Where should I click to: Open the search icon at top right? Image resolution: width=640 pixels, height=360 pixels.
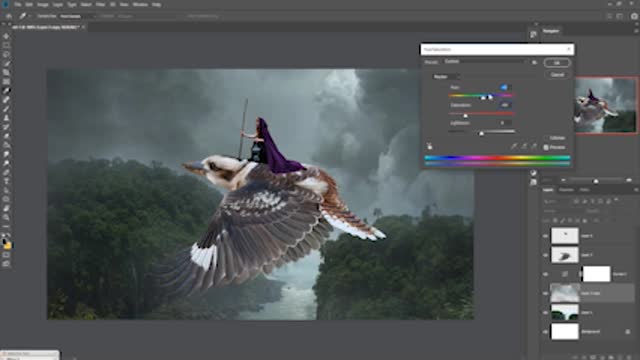pyautogui.click(x=610, y=16)
